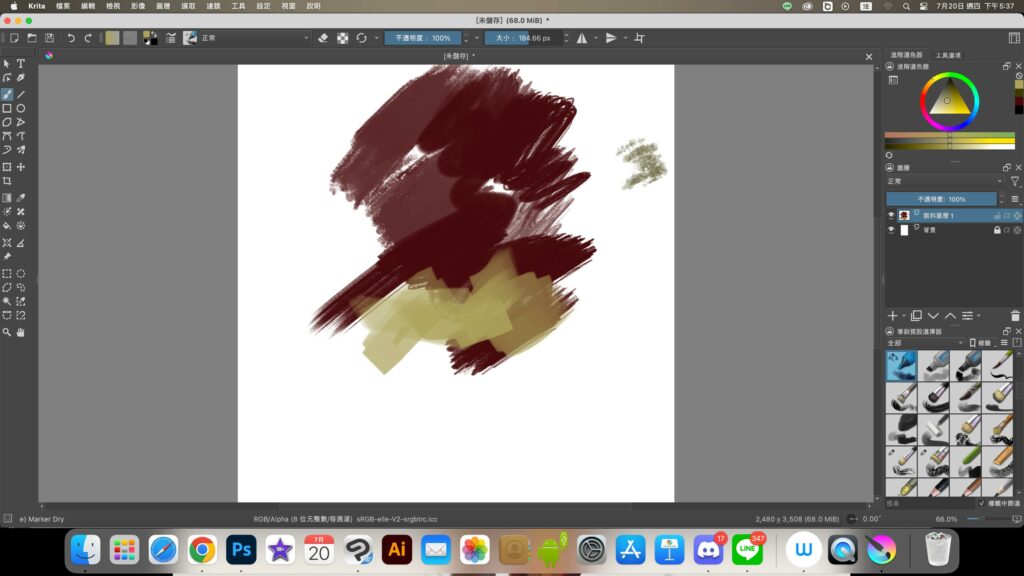The height and width of the screenshot is (576, 1024).
Task: Click the brush opacity slider in toolbar
Action: click(x=423, y=38)
